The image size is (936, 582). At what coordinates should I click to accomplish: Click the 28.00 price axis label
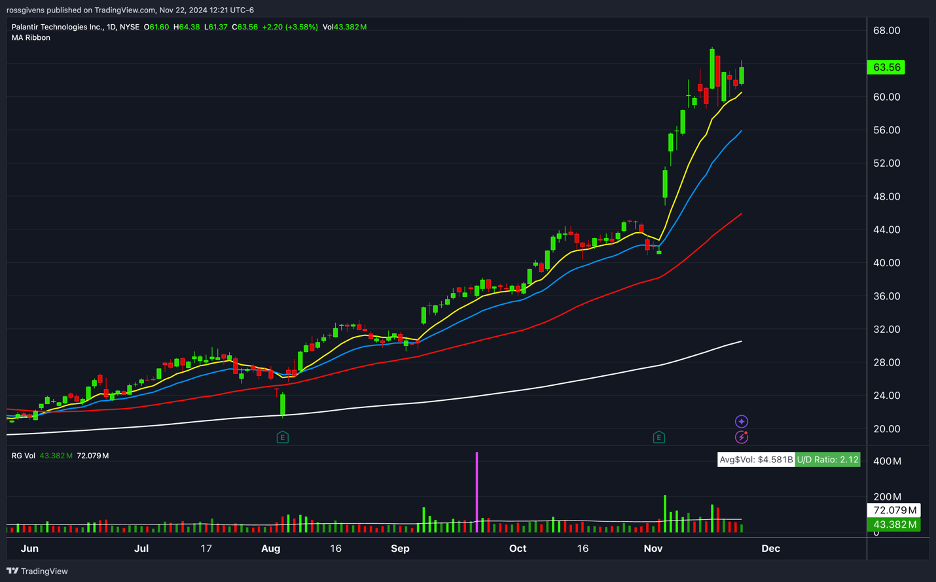(886, 362)
